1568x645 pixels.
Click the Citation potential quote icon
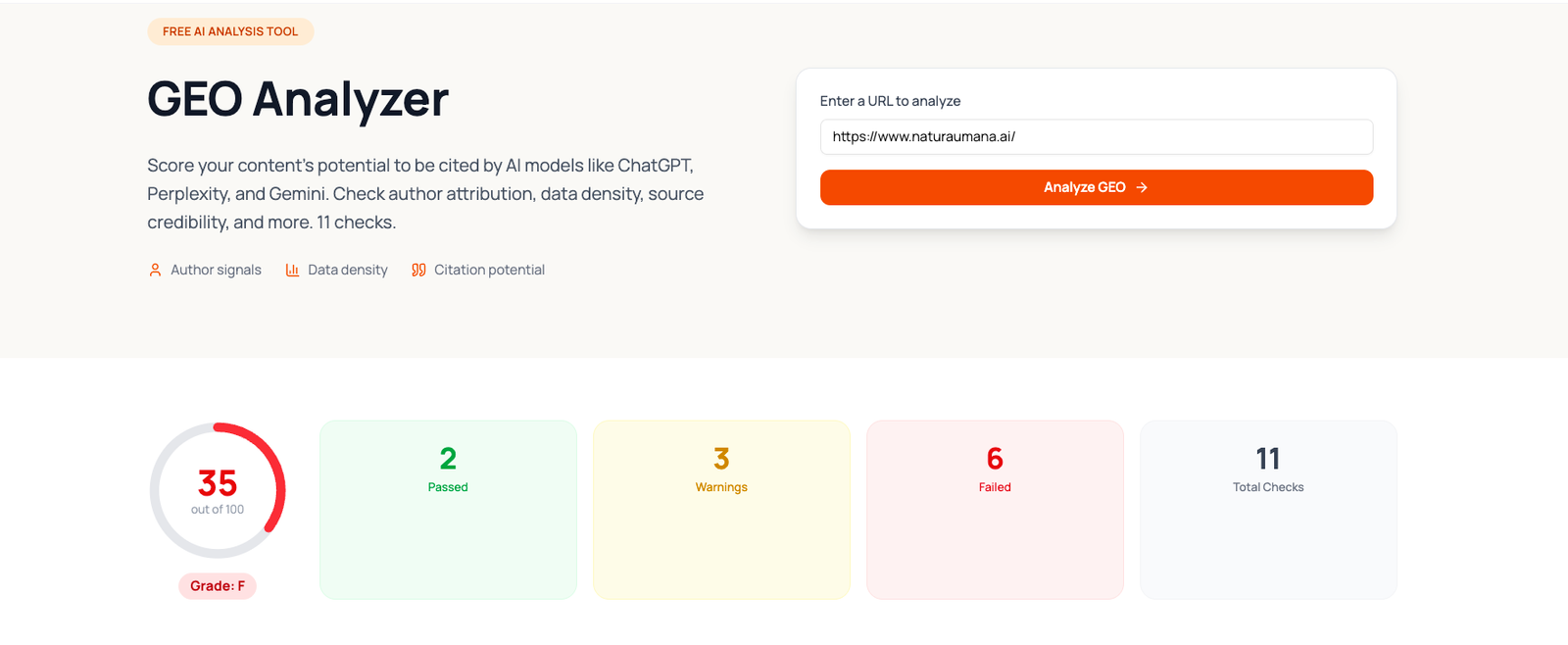coord(418,270)
